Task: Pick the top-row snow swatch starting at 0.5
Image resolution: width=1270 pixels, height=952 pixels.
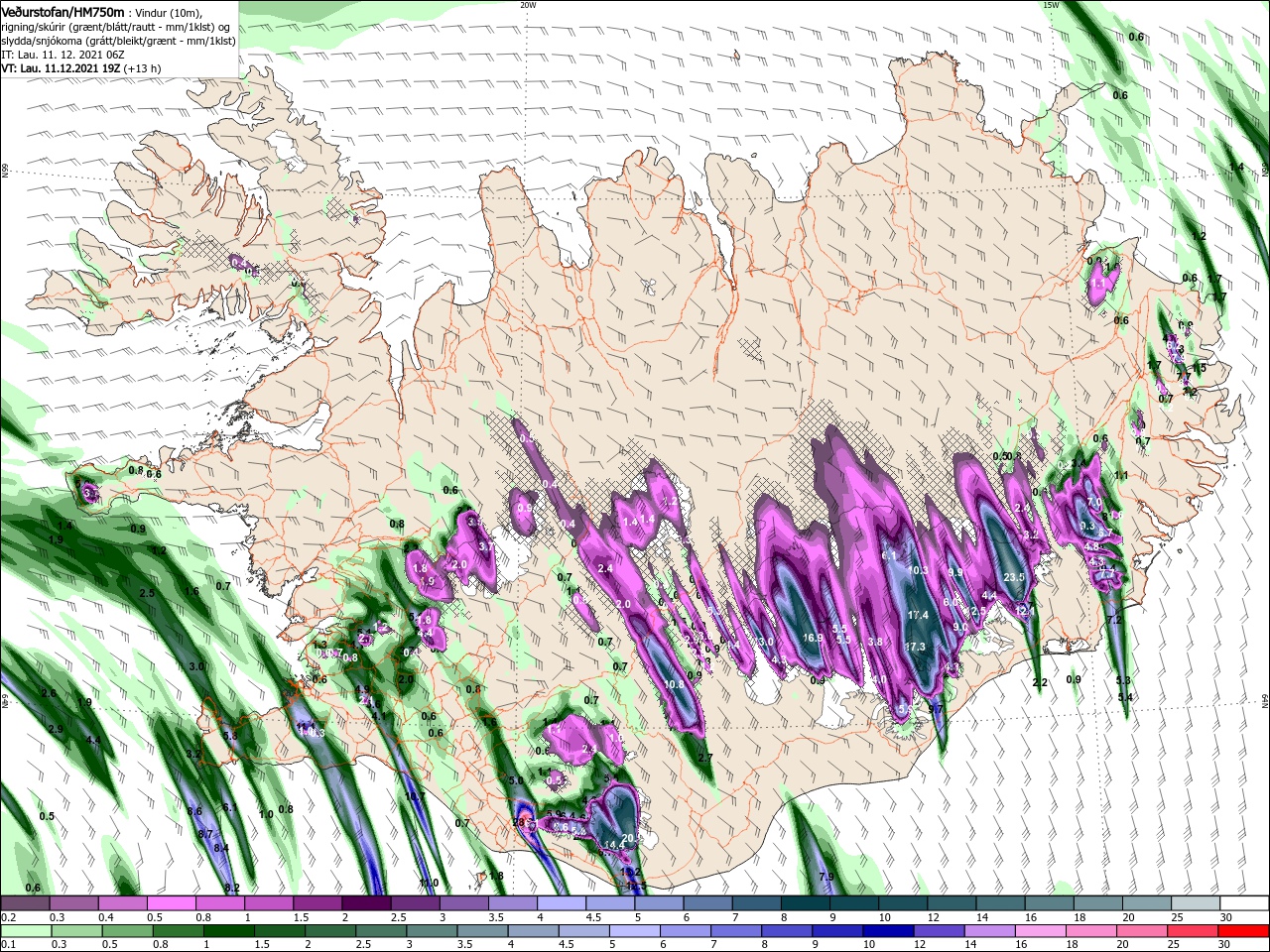Action: pyautogui.click(x=171, y=903)
